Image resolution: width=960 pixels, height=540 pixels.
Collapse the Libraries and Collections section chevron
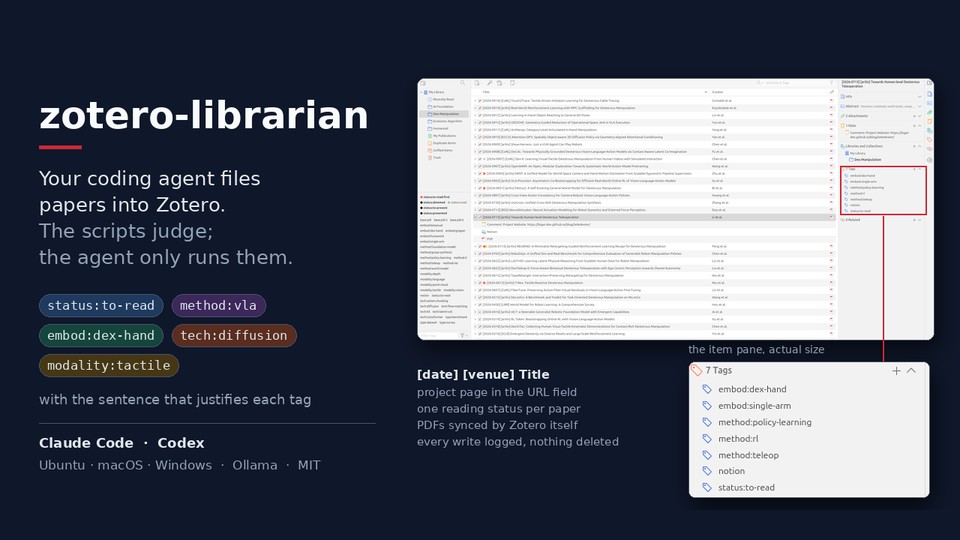920,146
